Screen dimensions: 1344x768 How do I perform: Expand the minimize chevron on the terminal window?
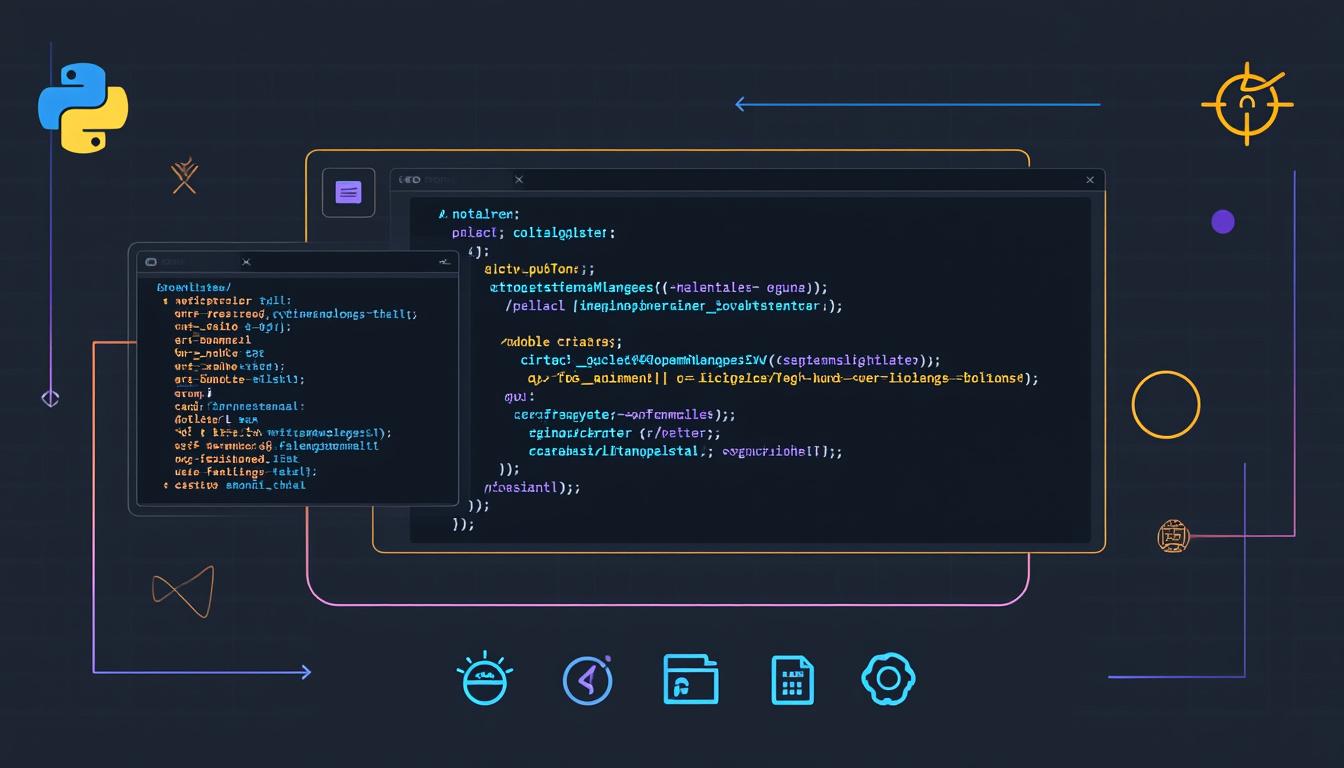[x=444, y=261]
